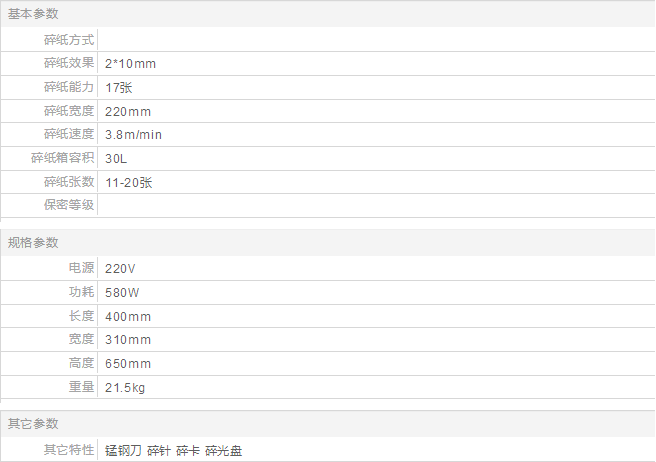Screen dimensions: 656x462
Task: Click the 其它特性 row label
Action: (x=69, y=450)
